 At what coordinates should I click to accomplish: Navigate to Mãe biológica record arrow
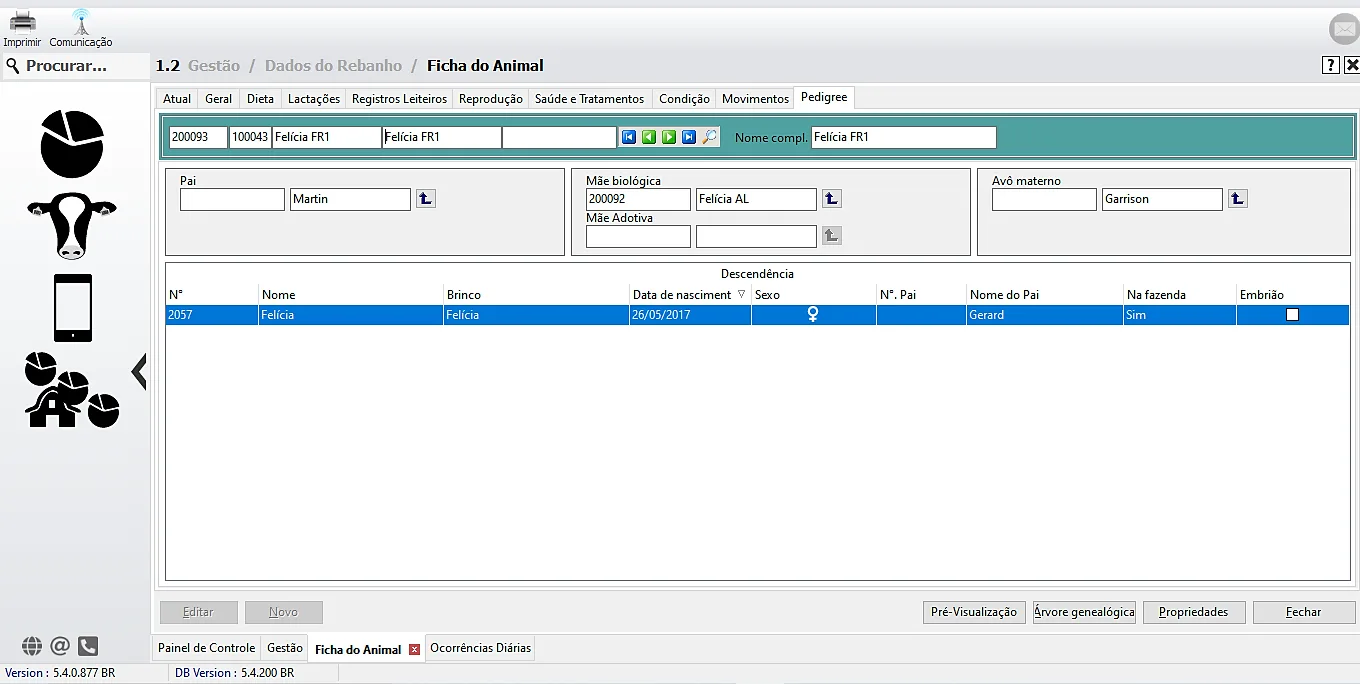pyautogui.click(x=832, y=199)
